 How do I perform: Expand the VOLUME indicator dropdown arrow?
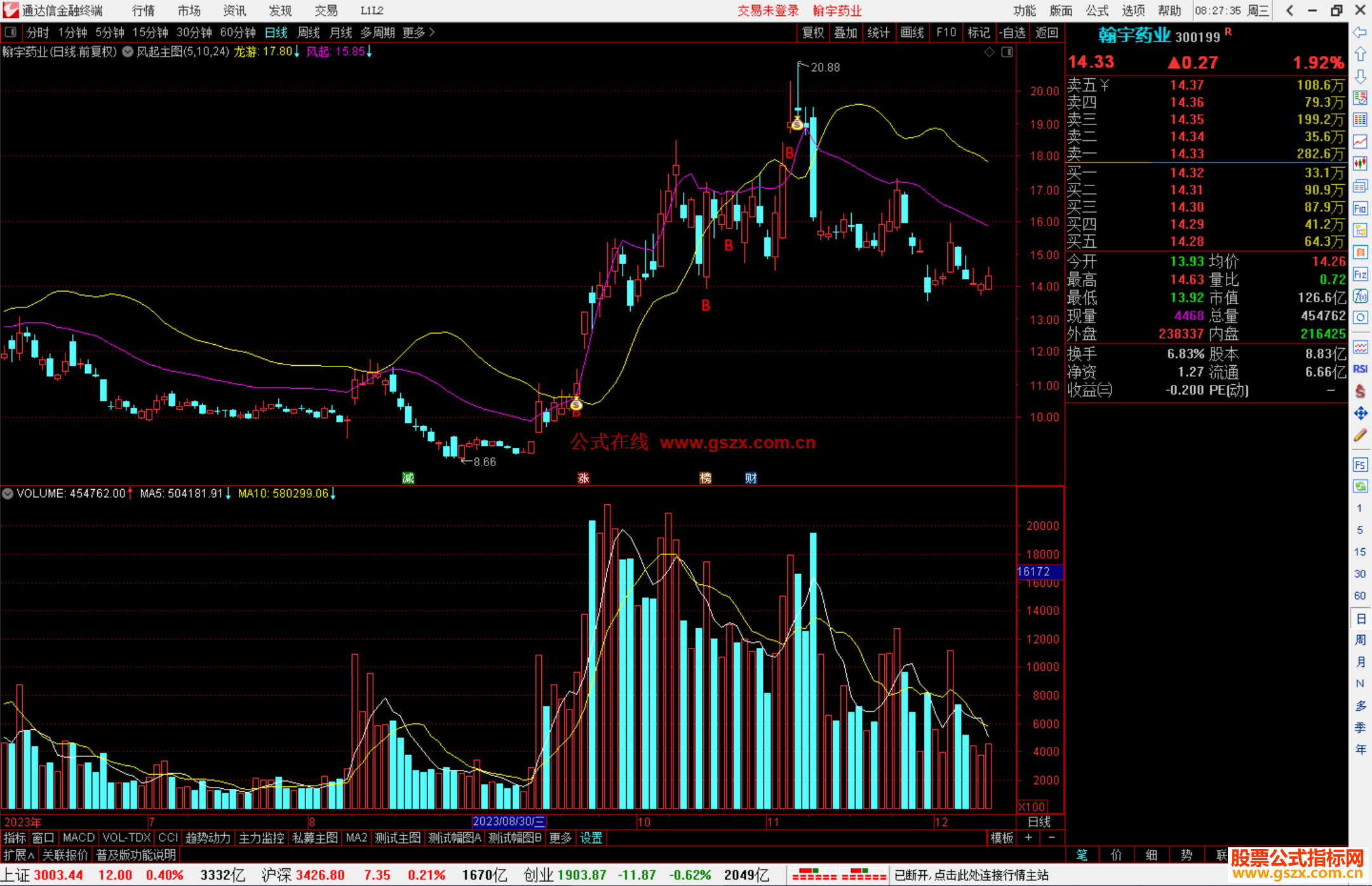tap(8, 493)
